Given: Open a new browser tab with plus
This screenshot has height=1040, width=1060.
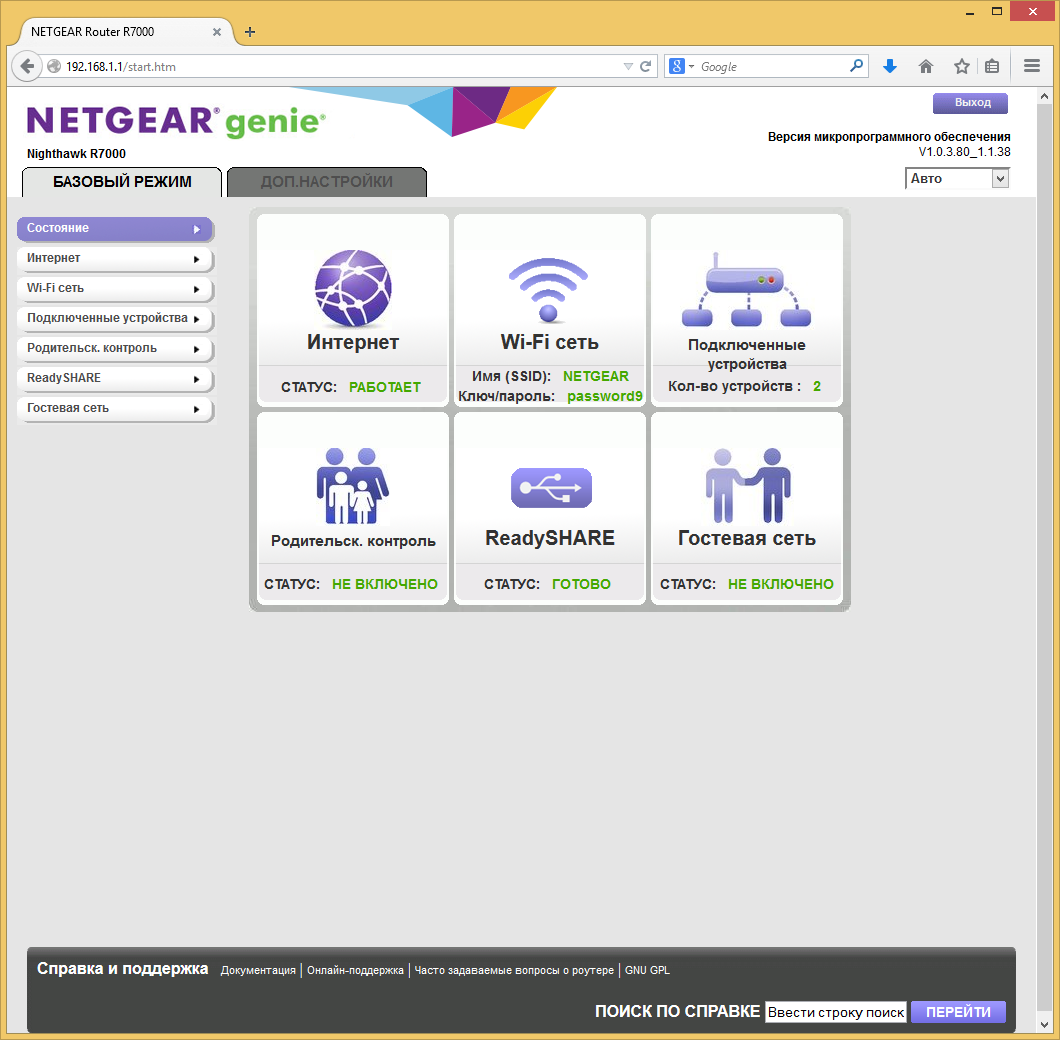Looking at the screenshot, I should point(249,32).
